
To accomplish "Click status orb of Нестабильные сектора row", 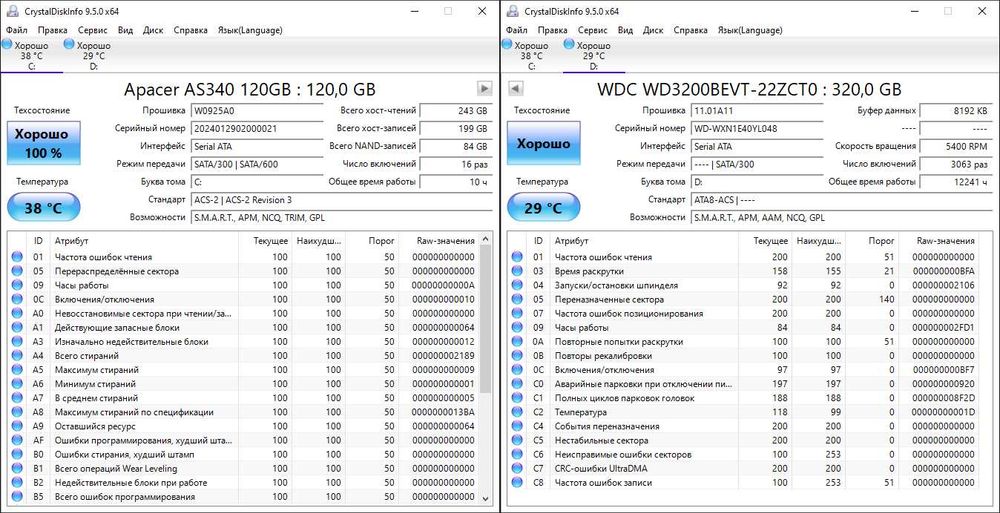I will click(x=517, y=440).
